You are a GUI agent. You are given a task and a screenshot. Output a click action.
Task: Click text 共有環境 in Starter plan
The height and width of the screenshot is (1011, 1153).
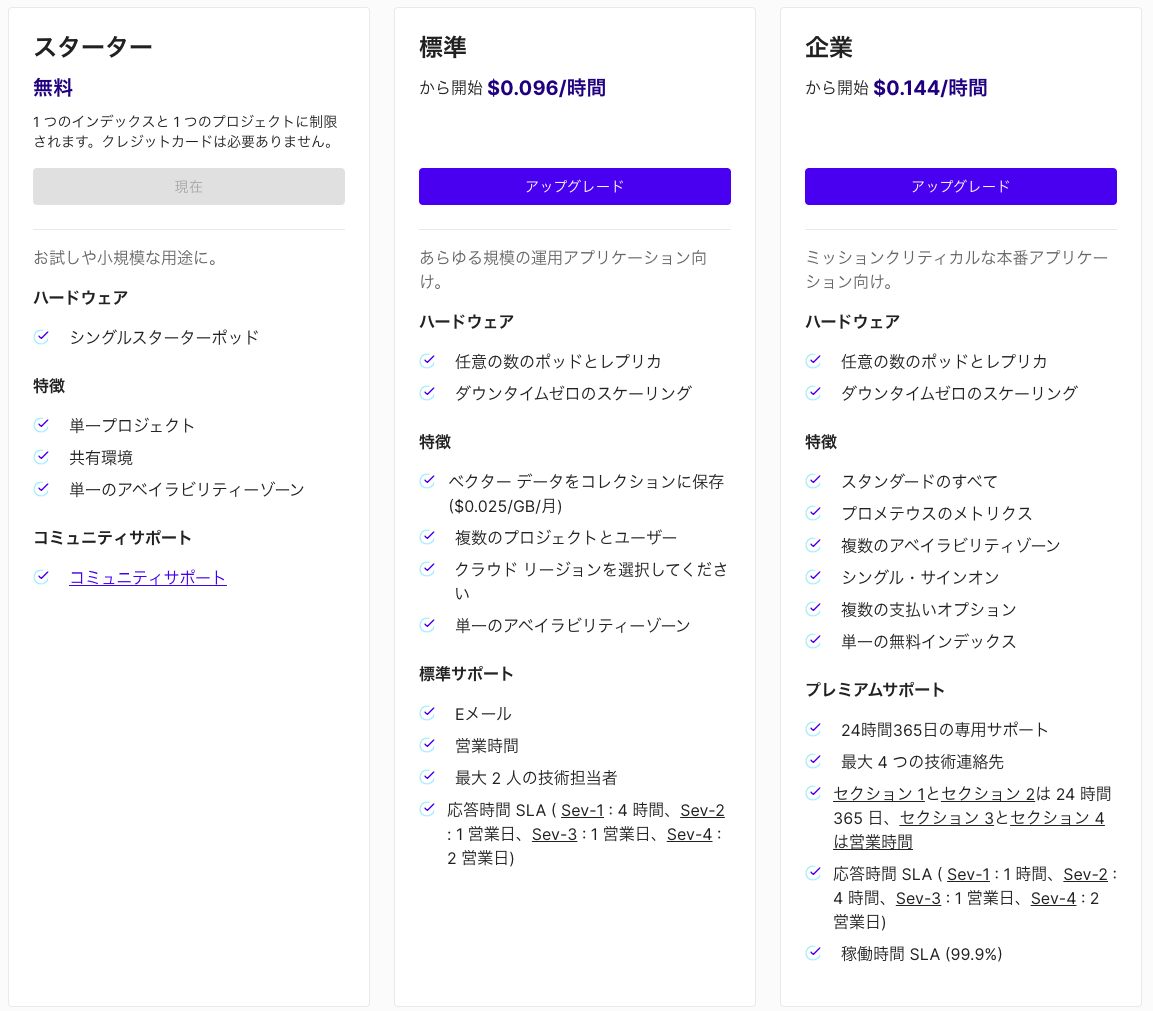click(x=101, y=458)
